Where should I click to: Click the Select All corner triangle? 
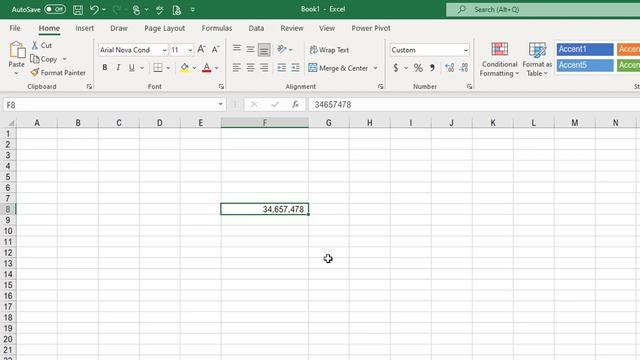tap(10, 122)
